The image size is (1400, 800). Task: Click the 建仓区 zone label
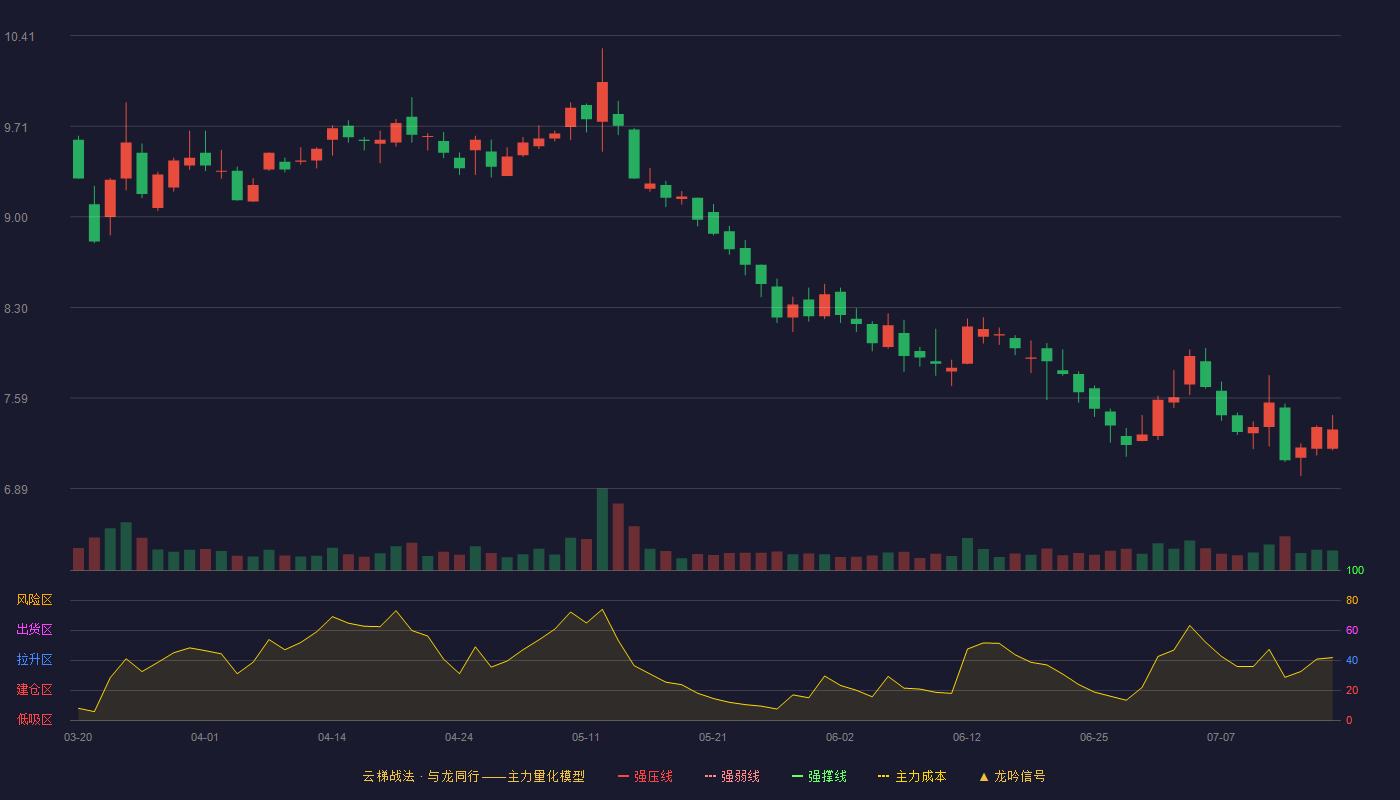pos(34,690)
